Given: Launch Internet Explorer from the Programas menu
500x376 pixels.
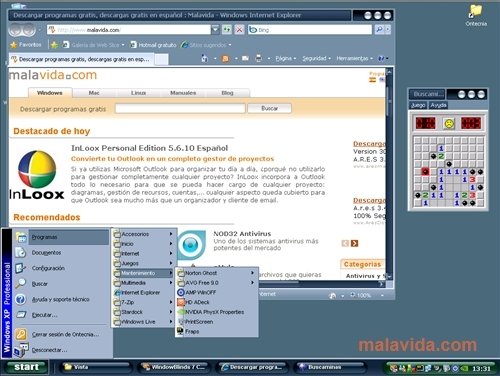Looking at the screenshot, I should tap(143, 292).
